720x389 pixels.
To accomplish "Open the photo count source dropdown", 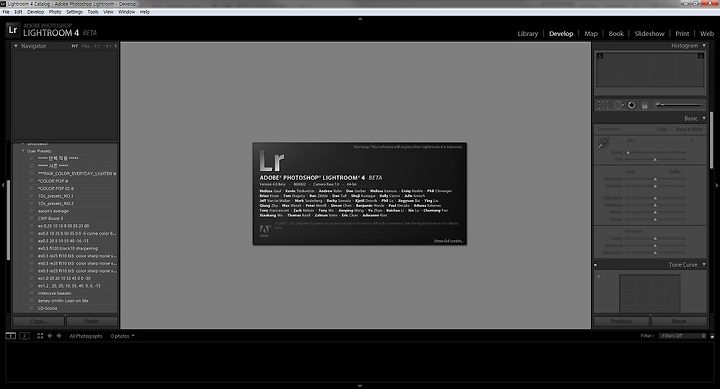I will click(x=122, y=336).
